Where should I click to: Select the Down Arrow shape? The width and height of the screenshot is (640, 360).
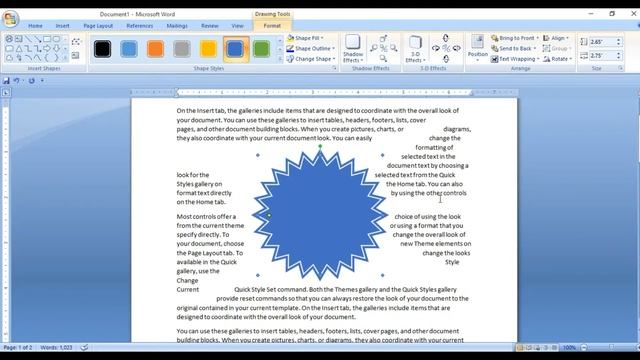click(x=56, y=49)
